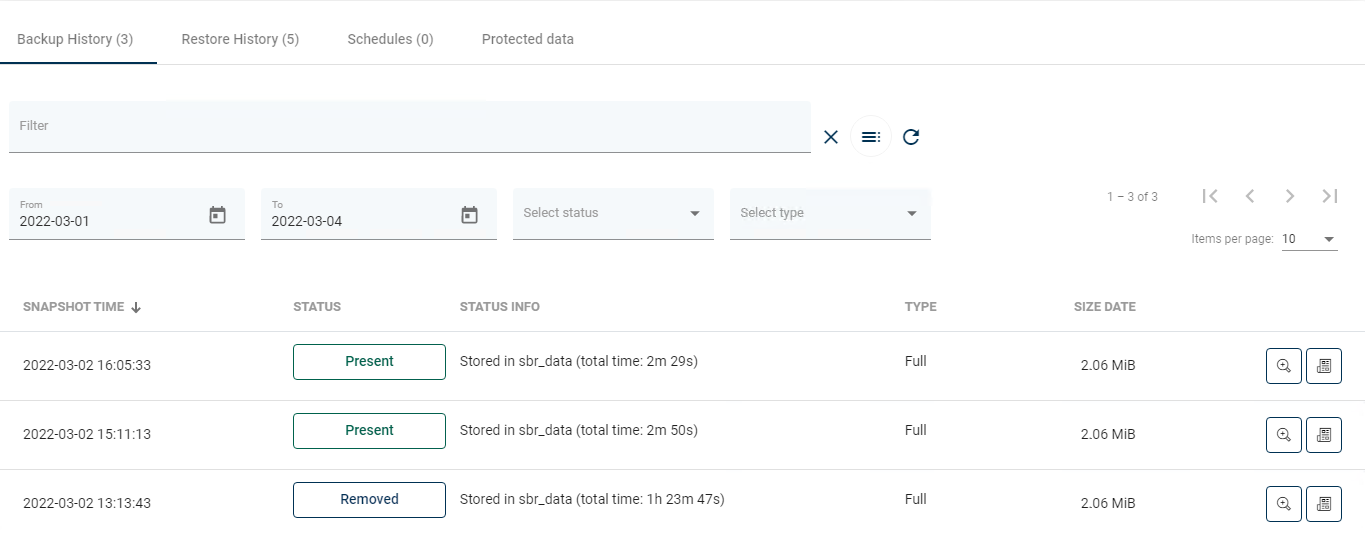
Task: Open the column list options icon
Action: point(870,137)
